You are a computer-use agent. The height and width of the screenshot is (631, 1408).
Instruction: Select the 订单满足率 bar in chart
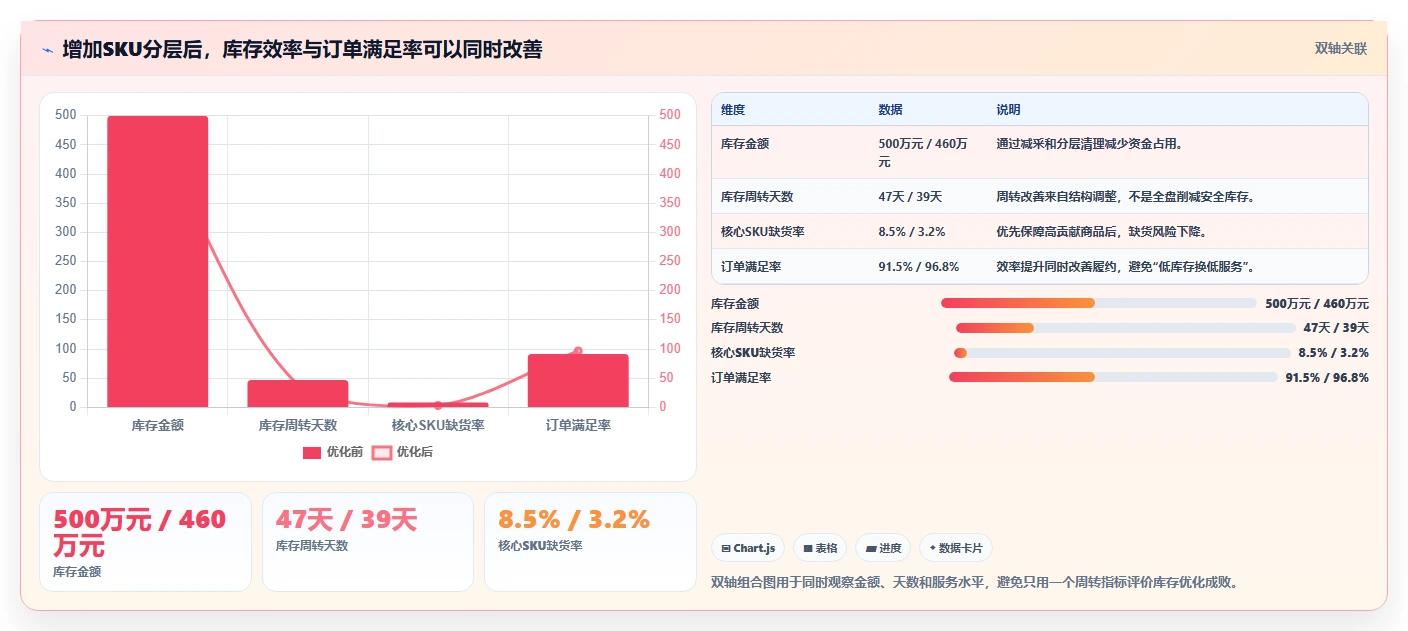click(x=578, y=380)
